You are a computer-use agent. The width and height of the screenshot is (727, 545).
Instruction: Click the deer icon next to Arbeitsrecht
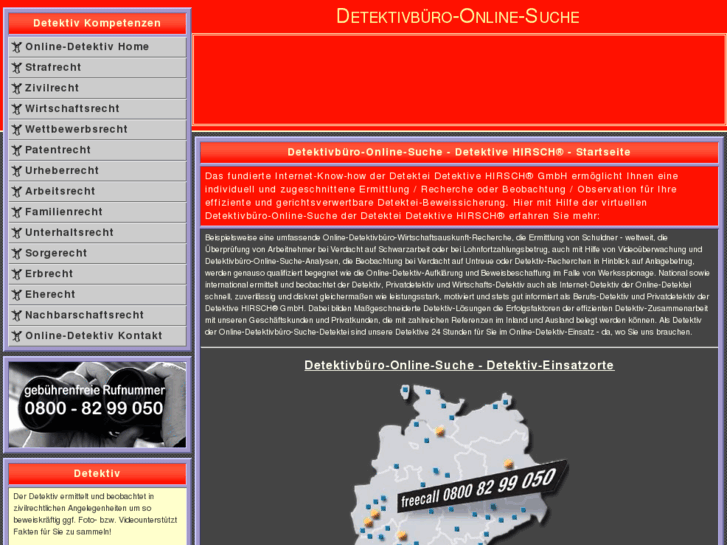point(17,192)
